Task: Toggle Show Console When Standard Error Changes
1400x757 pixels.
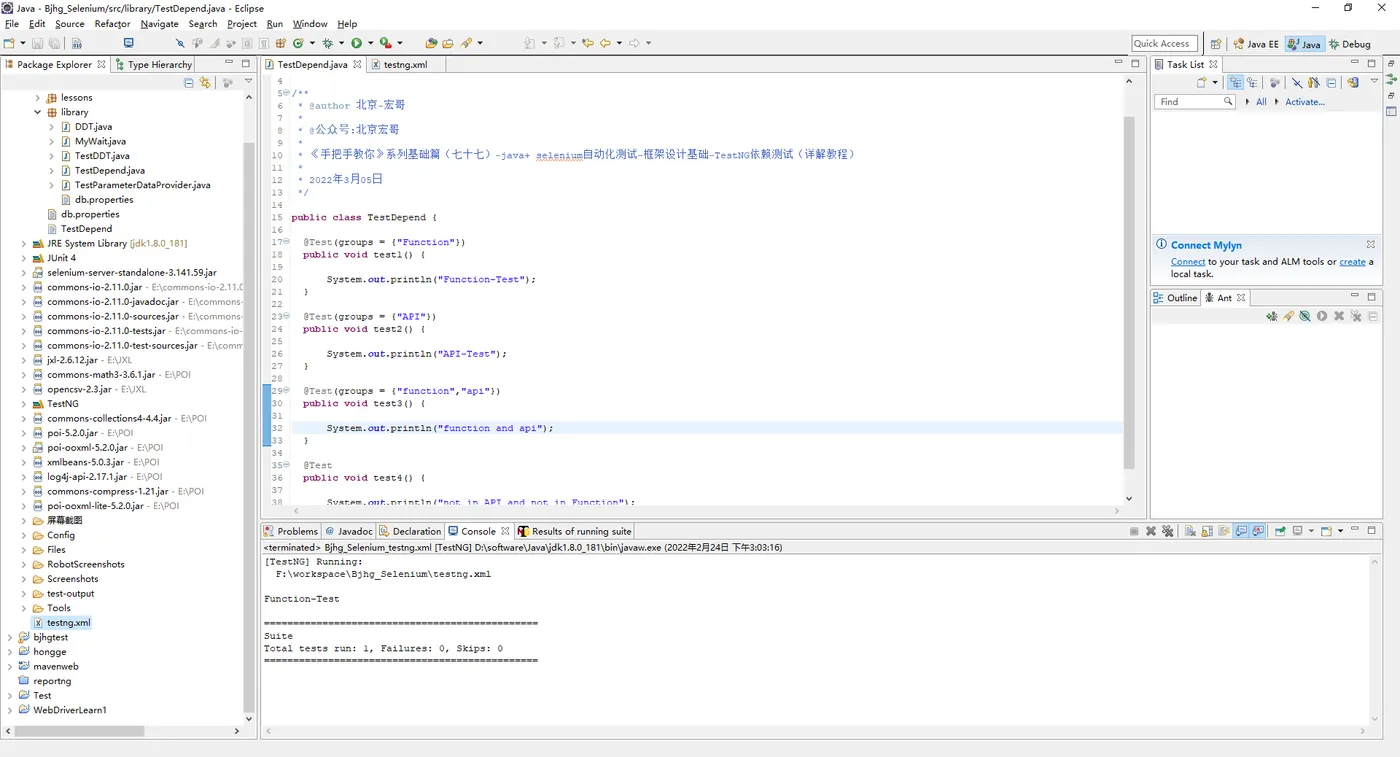Action: point(1258,531)
